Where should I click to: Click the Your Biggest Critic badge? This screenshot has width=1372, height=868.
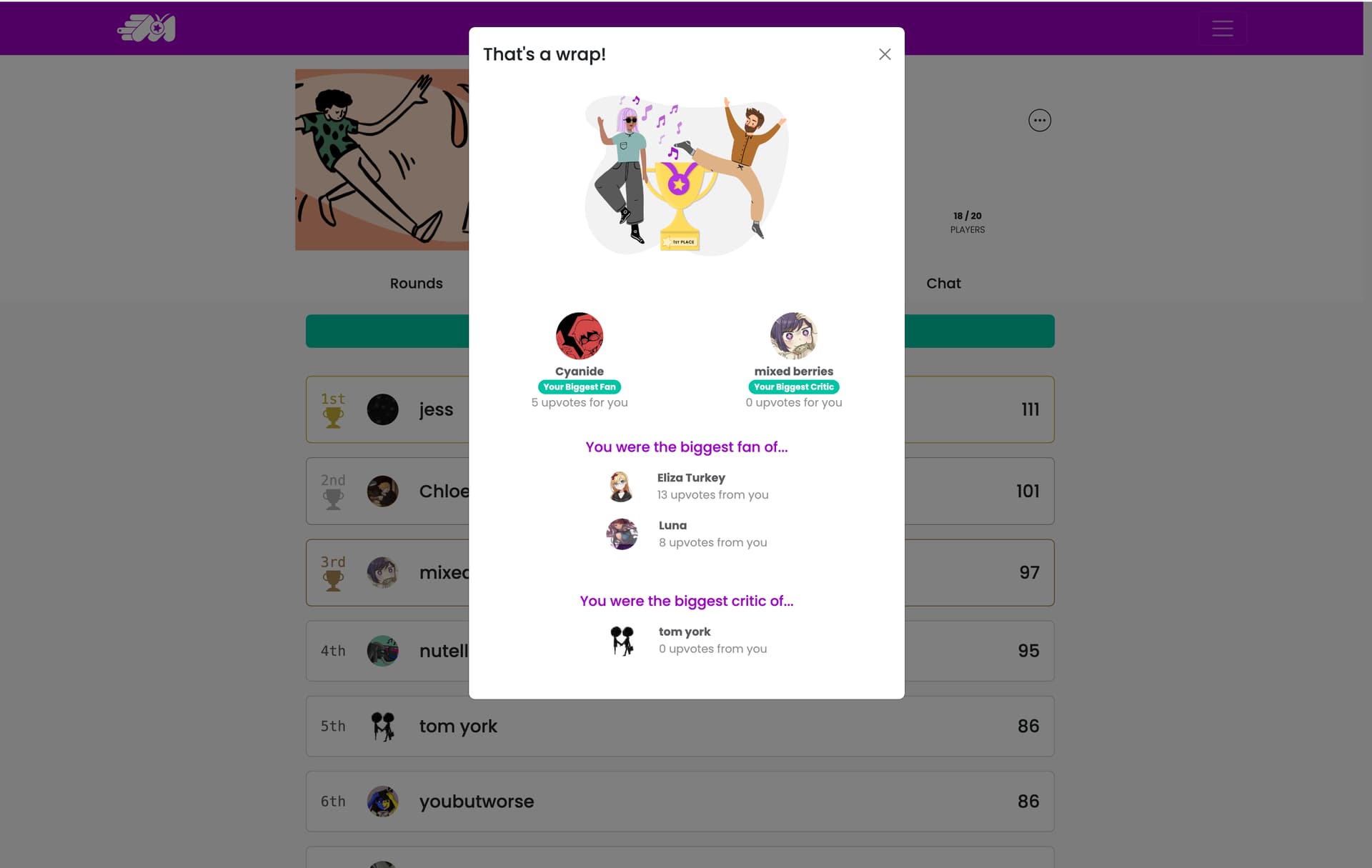tap(794, 387)
